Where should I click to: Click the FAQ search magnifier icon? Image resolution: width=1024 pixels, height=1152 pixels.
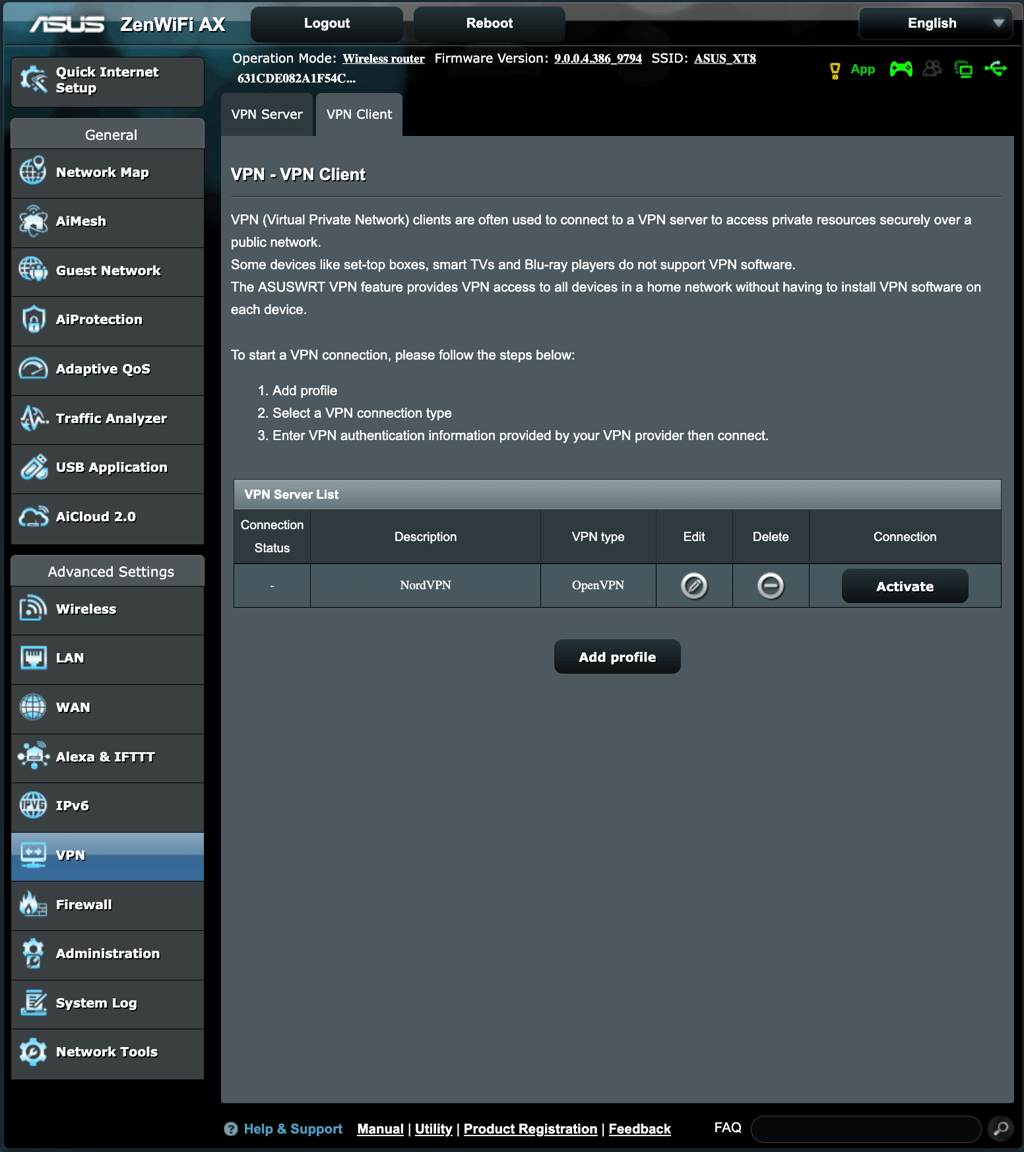[1000, 1128]
